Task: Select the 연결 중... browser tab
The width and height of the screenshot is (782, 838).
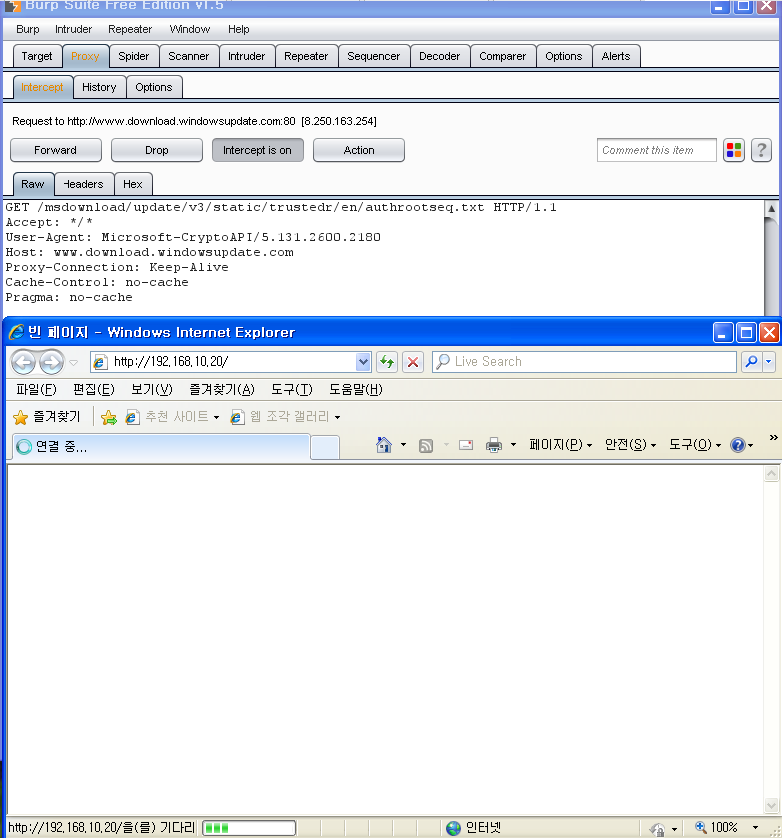Action: click(161, 447)
